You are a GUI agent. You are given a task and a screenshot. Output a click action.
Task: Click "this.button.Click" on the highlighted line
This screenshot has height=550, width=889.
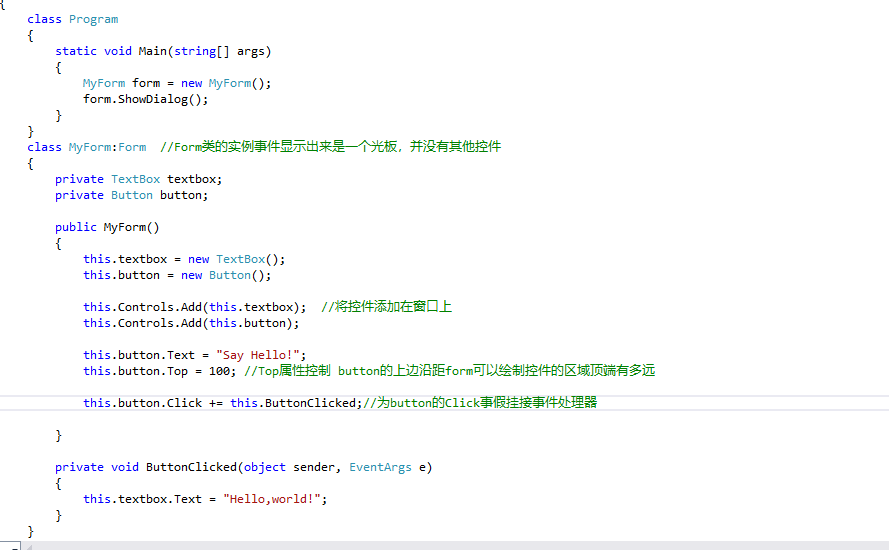click(x=143, y=403)
